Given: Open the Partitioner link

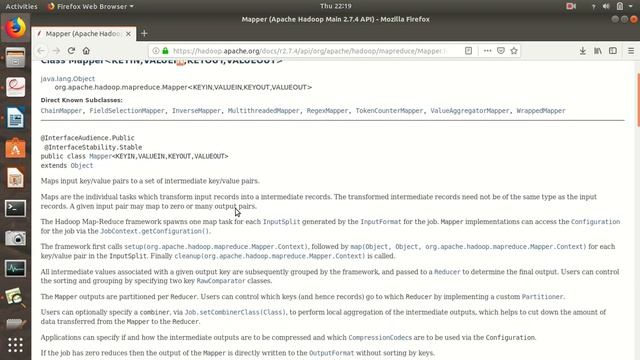Looking at the screenshot, I should point(542,297).
